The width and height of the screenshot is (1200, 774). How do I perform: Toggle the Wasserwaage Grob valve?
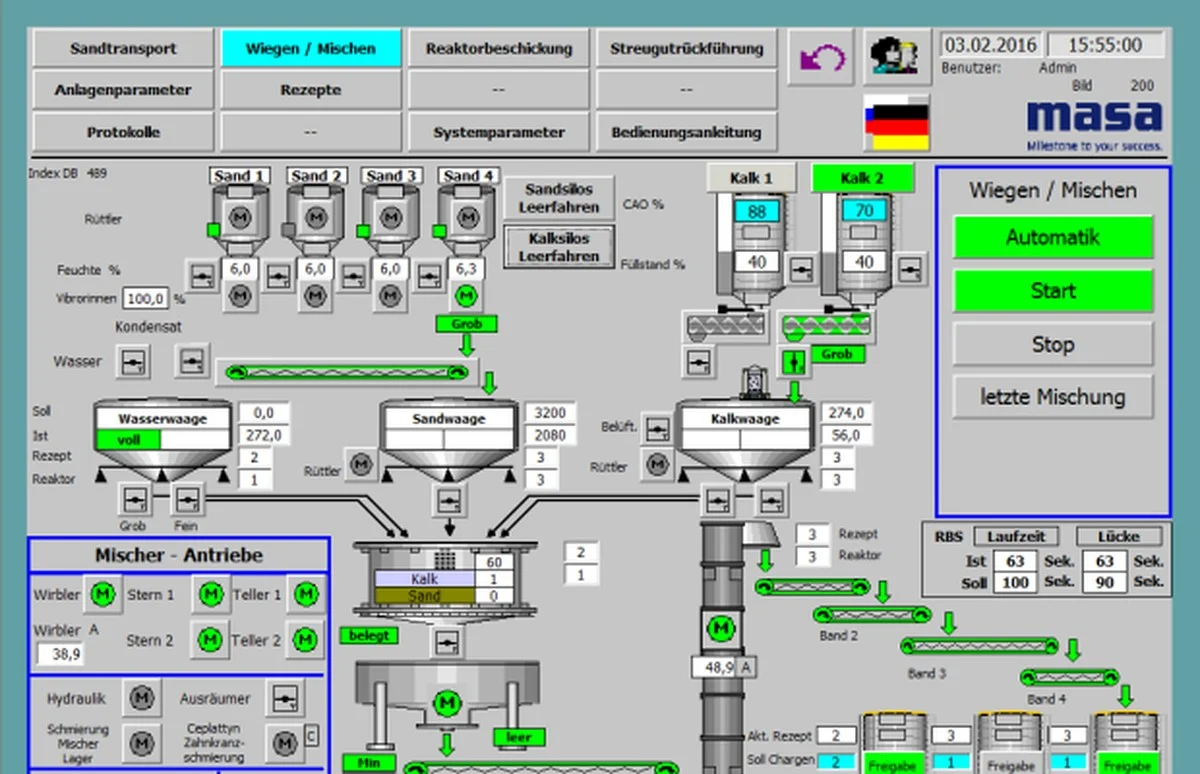point(133,498)
